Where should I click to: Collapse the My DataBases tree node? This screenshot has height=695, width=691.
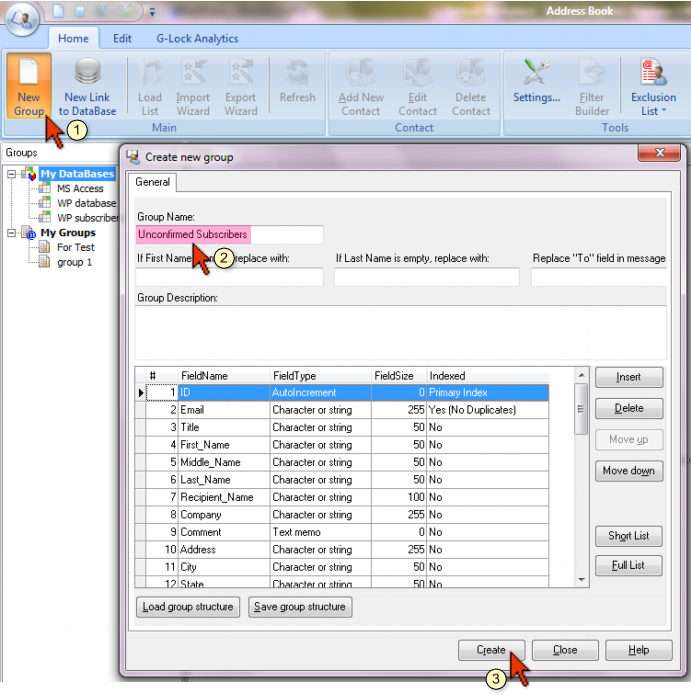tap(12, 174)
